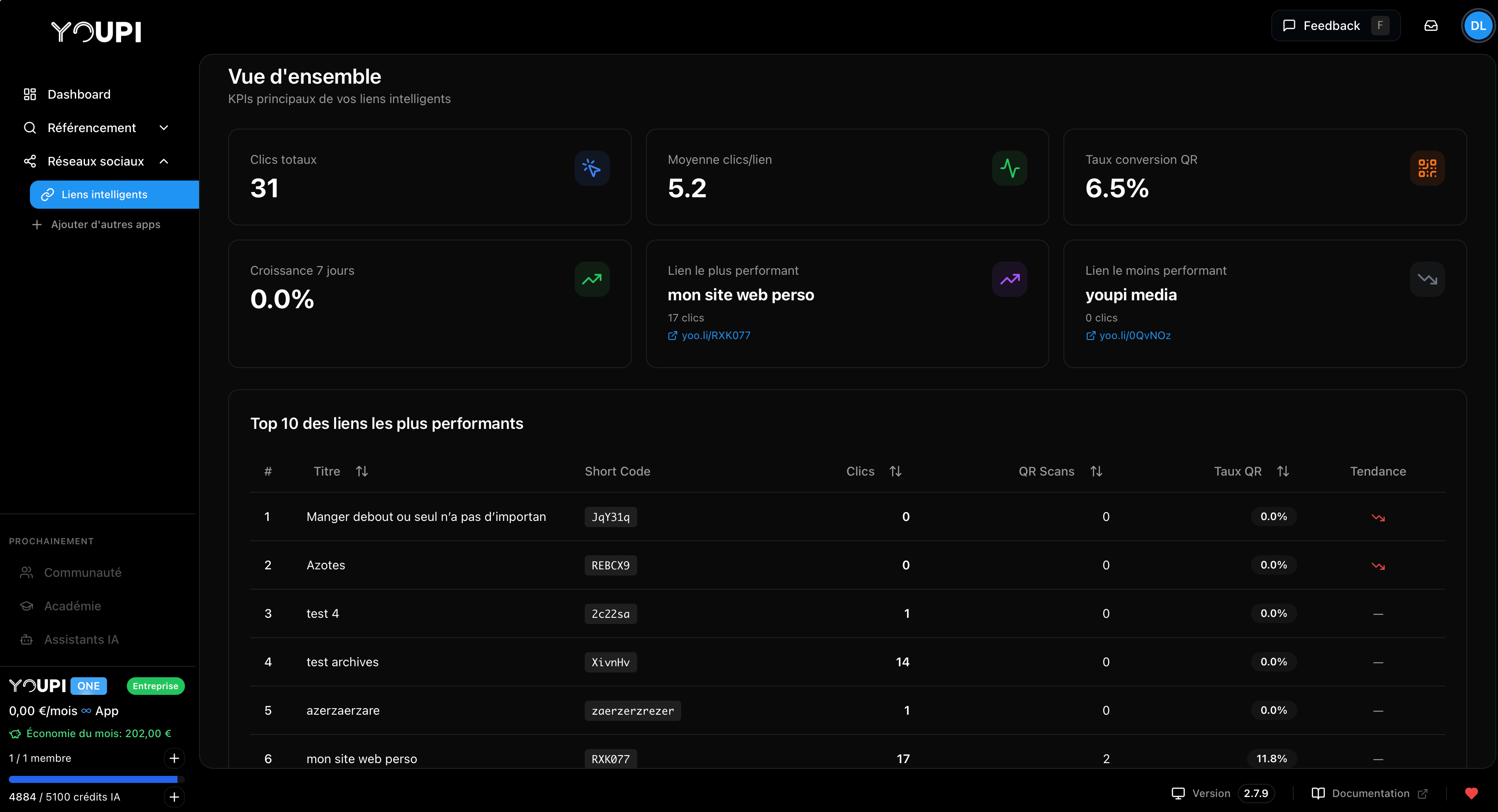
Task: Click the Clics totaux cursor icon
Action: (x=591, y=169)
